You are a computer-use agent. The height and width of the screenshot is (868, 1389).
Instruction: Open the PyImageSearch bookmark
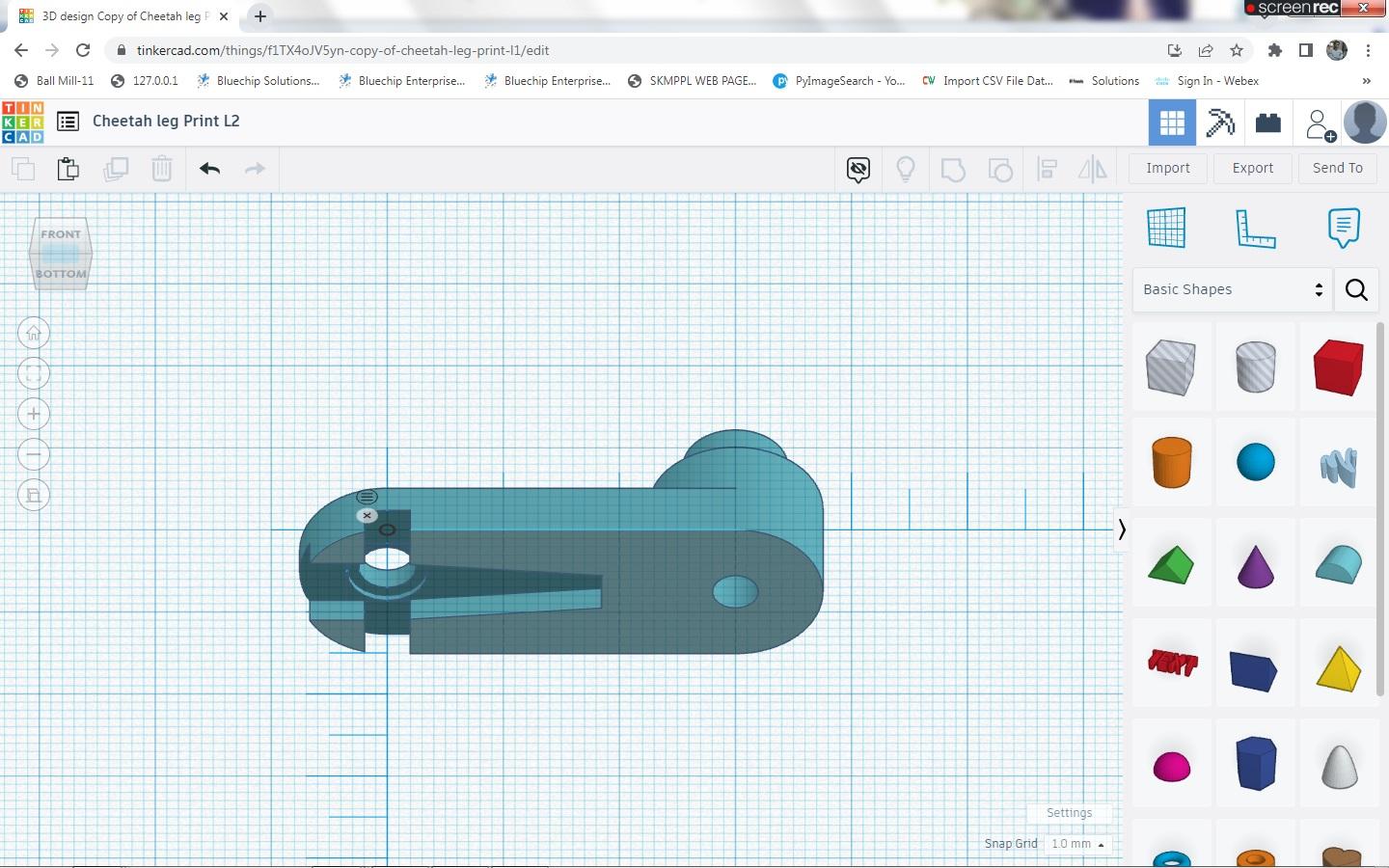click(839, 81)
